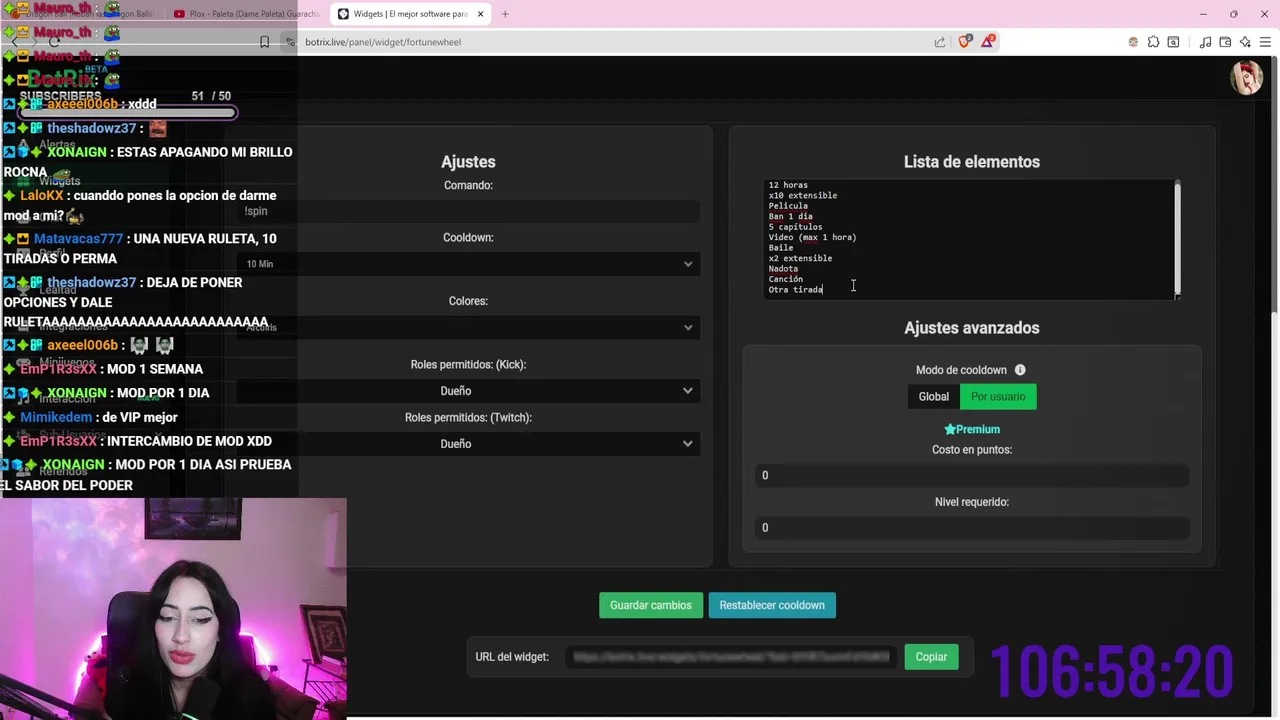1280x720 pixels.
Task: Click the 'x10 extensible' list line
Action: point(803,195)
